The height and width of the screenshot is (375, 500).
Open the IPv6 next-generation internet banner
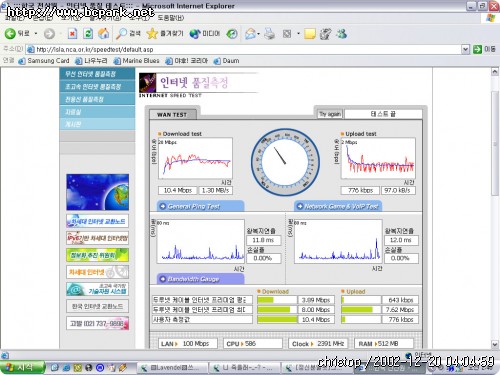click(x=97, y=238)
